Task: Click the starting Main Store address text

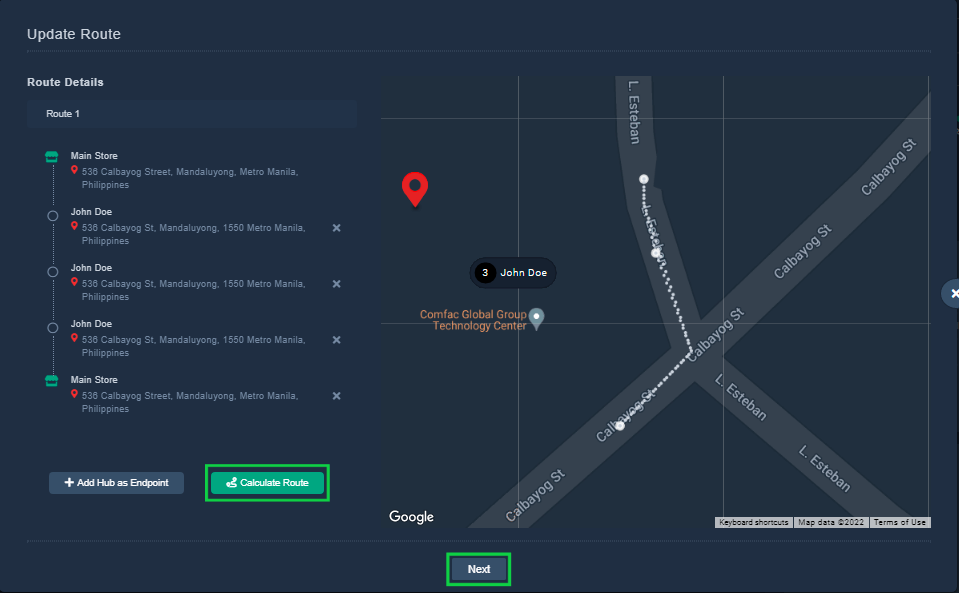Action: [x=190, y=179]
